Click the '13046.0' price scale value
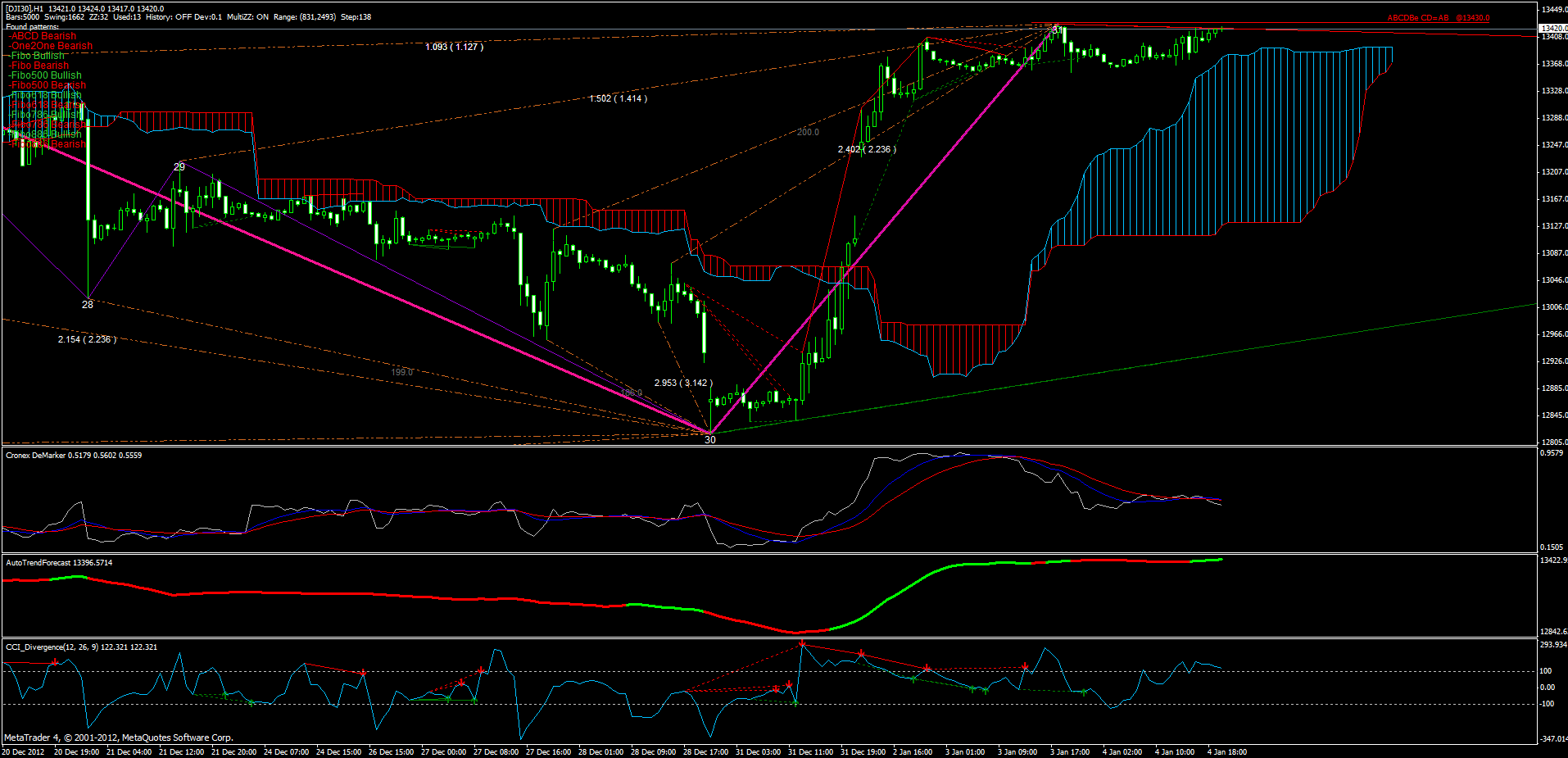This screenshot has width=1568, height=758. coord(1554,280)
